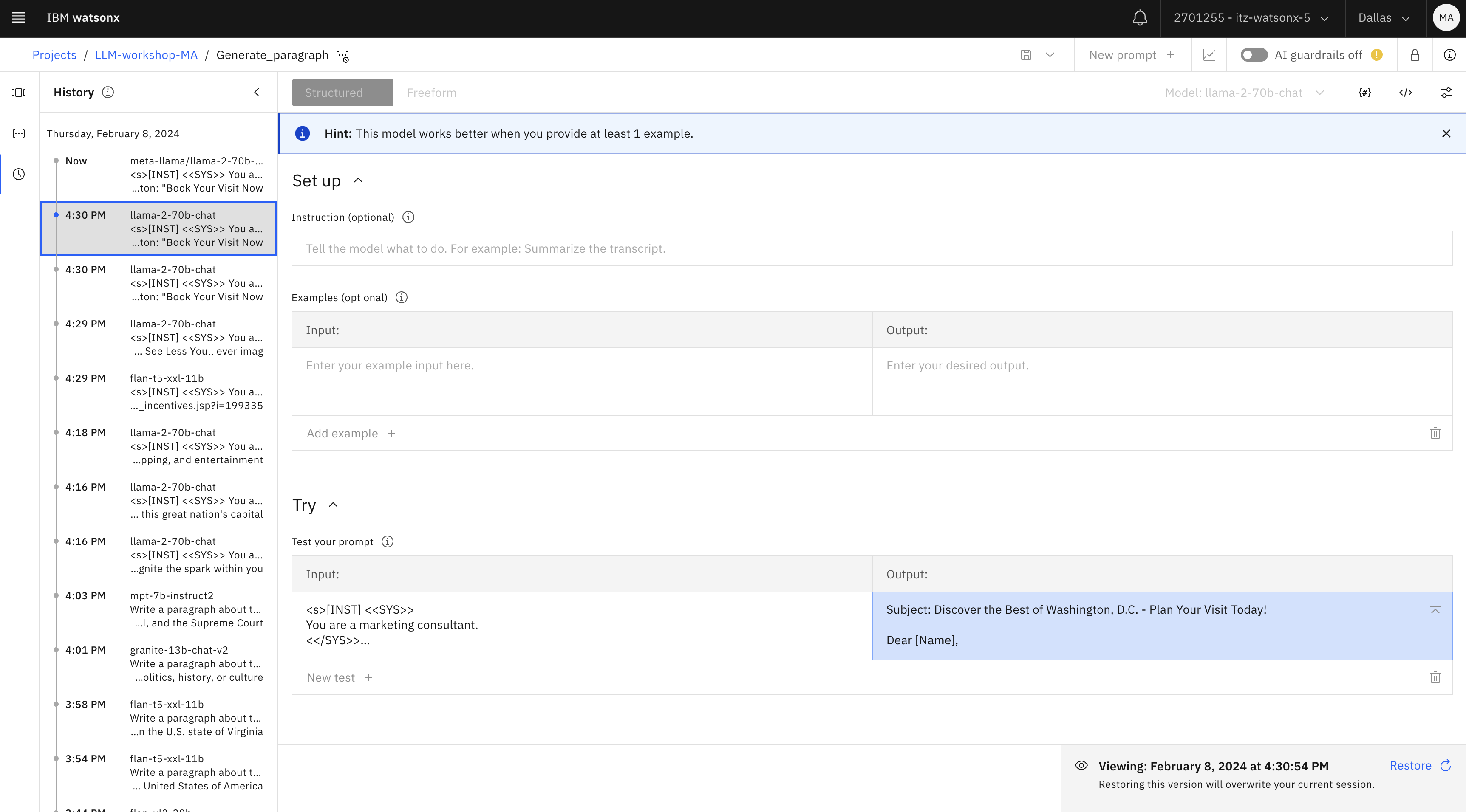This screenshot has width=1466, height=812.
Task: Dismiss the hint banner
Action: [x=1446, y=134]
